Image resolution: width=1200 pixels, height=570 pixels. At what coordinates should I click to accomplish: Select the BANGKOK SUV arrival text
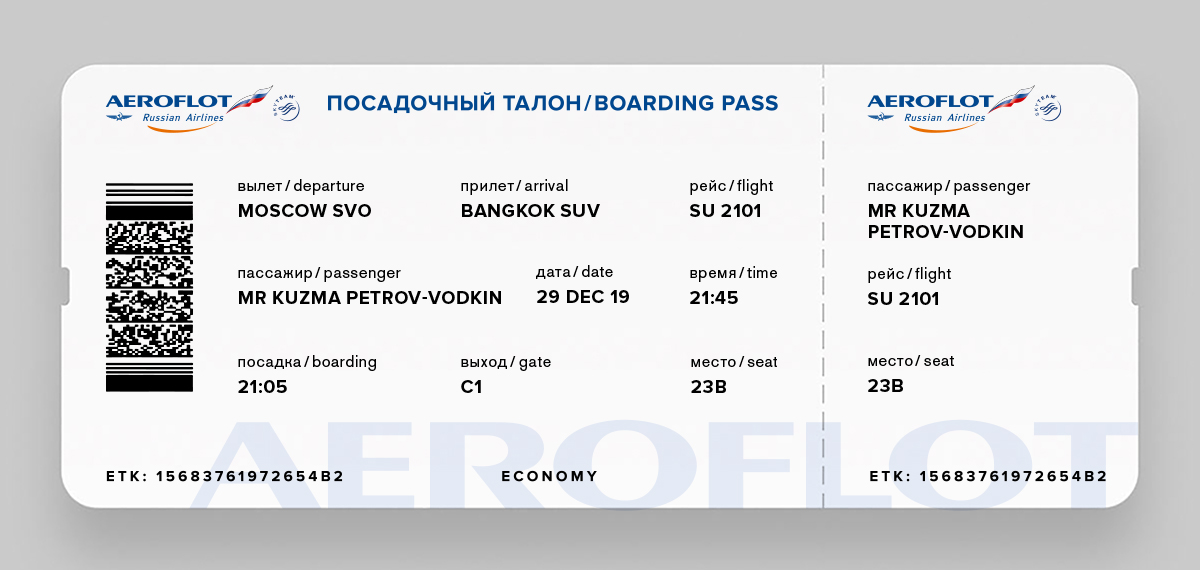pos(530,211)
